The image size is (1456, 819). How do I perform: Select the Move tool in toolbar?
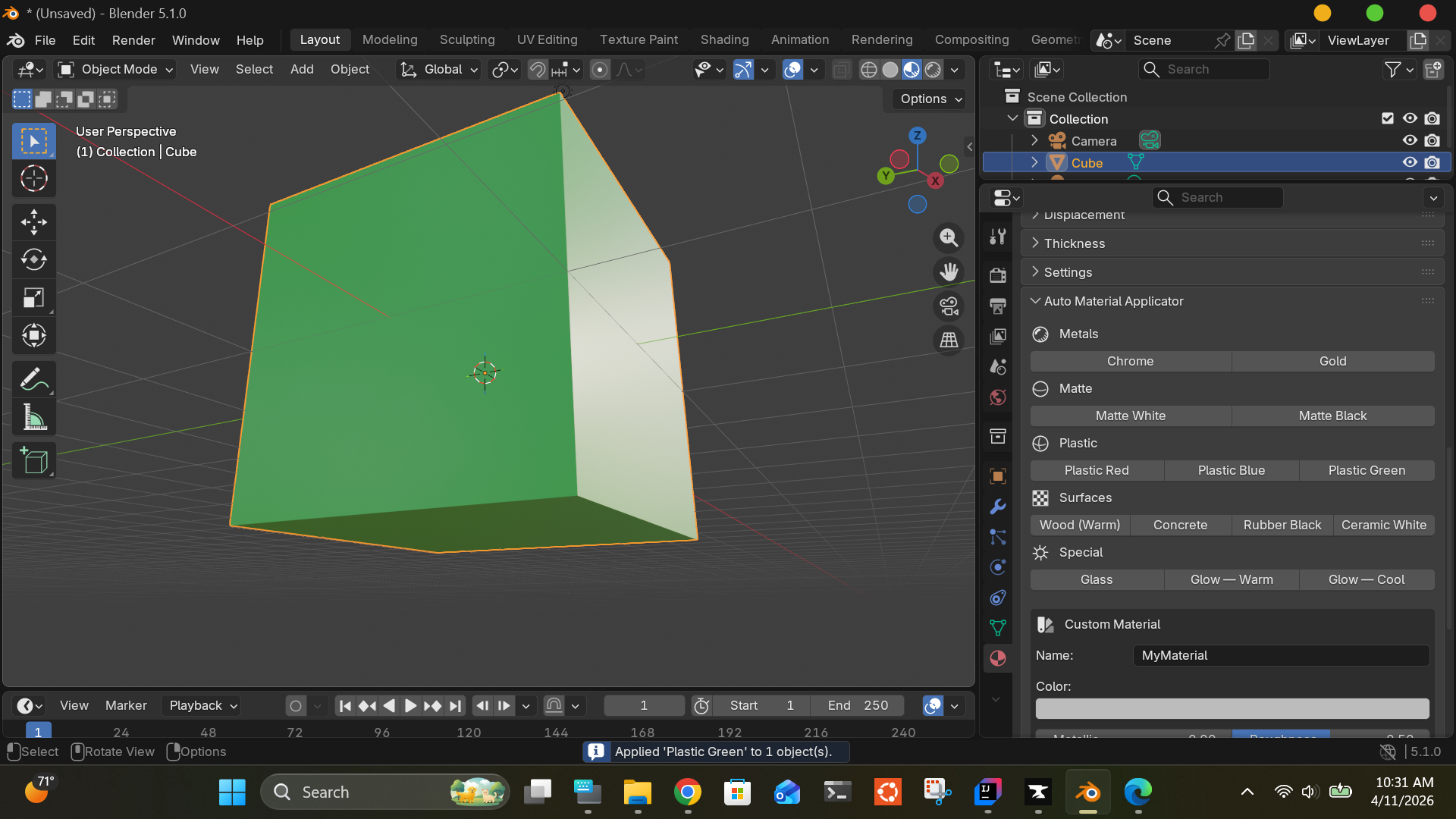[x=33, y=222]
